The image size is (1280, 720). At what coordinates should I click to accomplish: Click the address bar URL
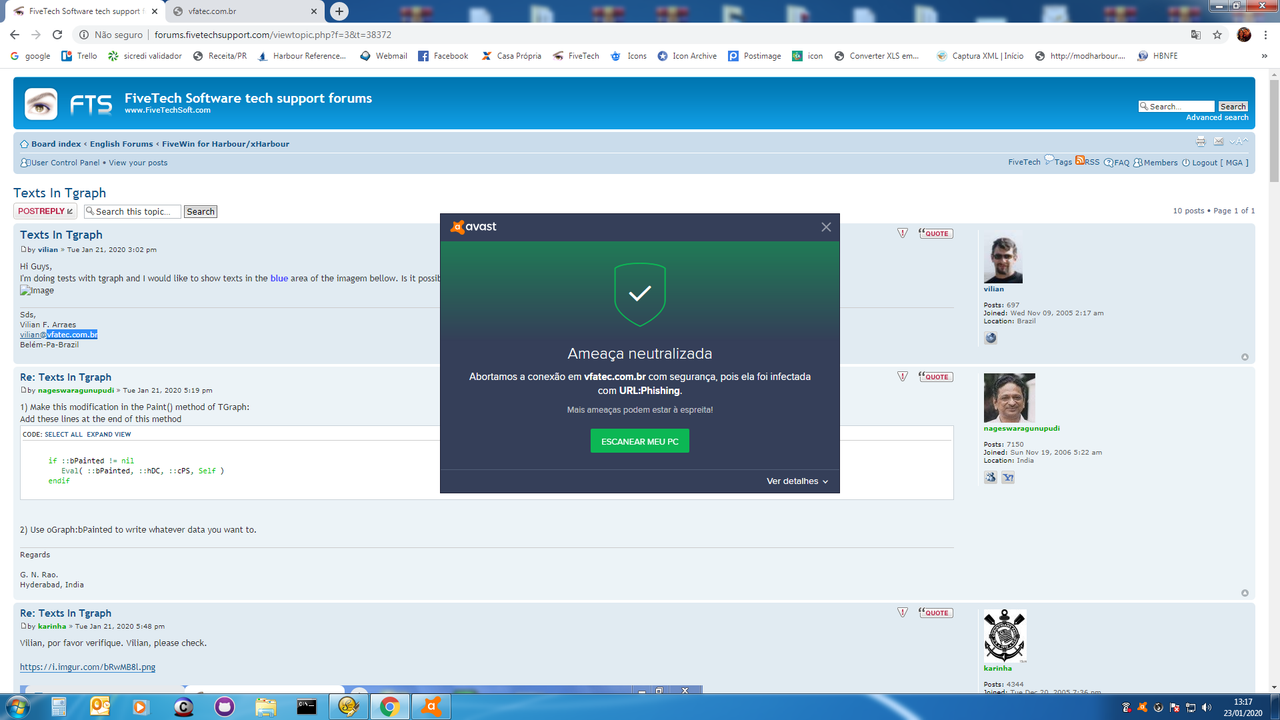click(x=273, y=34)
